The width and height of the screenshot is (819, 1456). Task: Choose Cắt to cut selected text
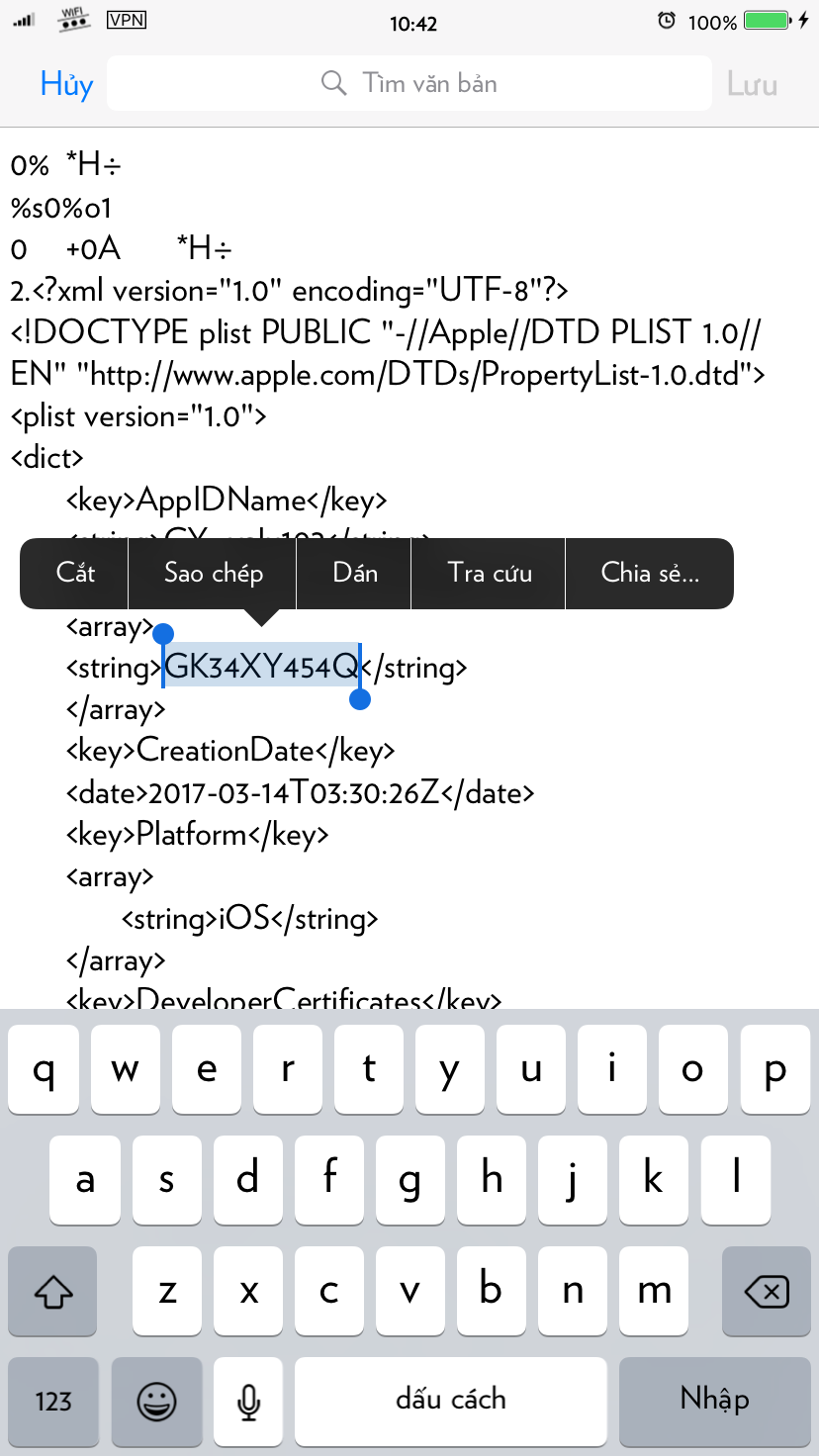pos(73,573)
